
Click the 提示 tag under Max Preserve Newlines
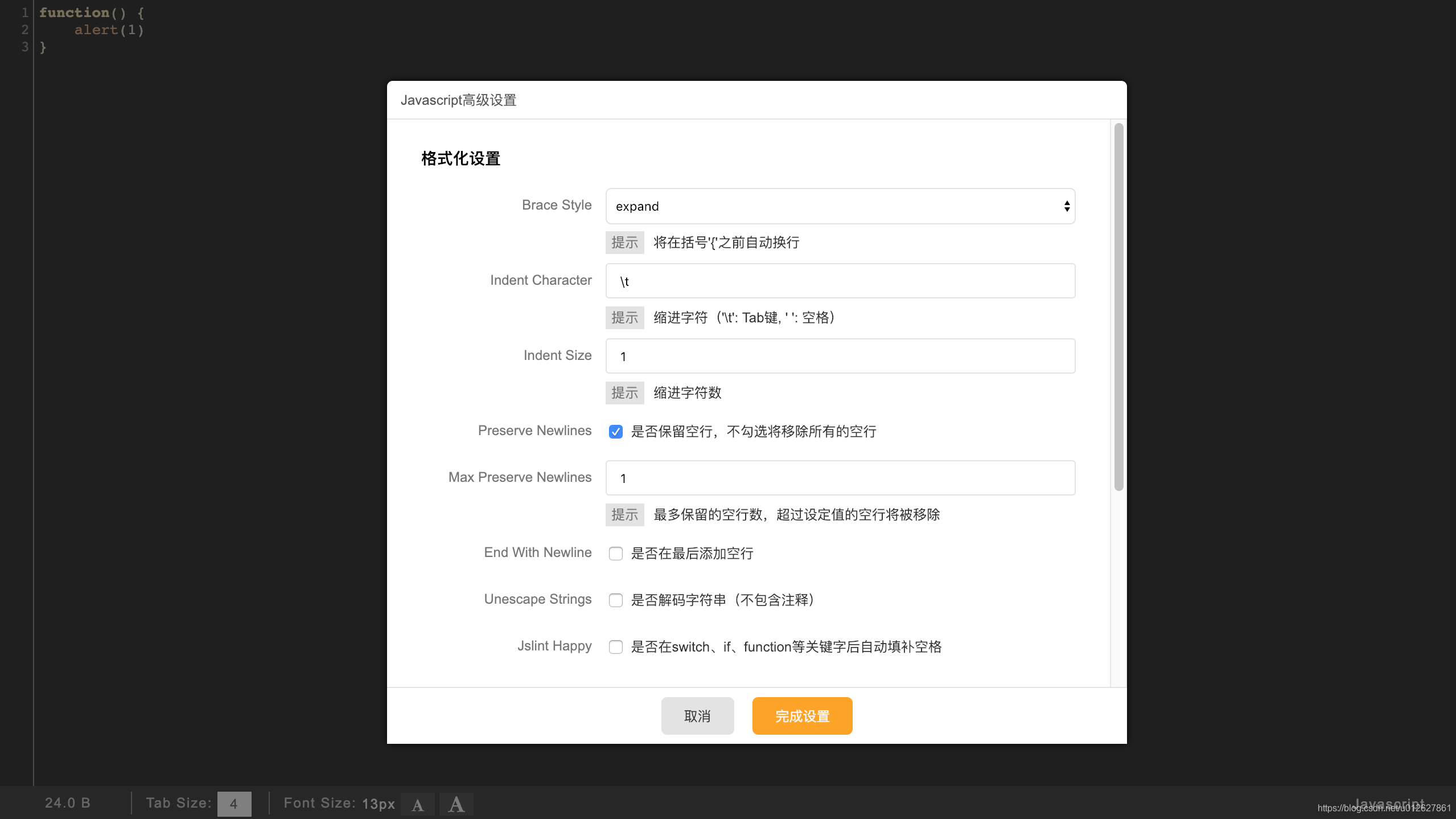tap(624, 515)
